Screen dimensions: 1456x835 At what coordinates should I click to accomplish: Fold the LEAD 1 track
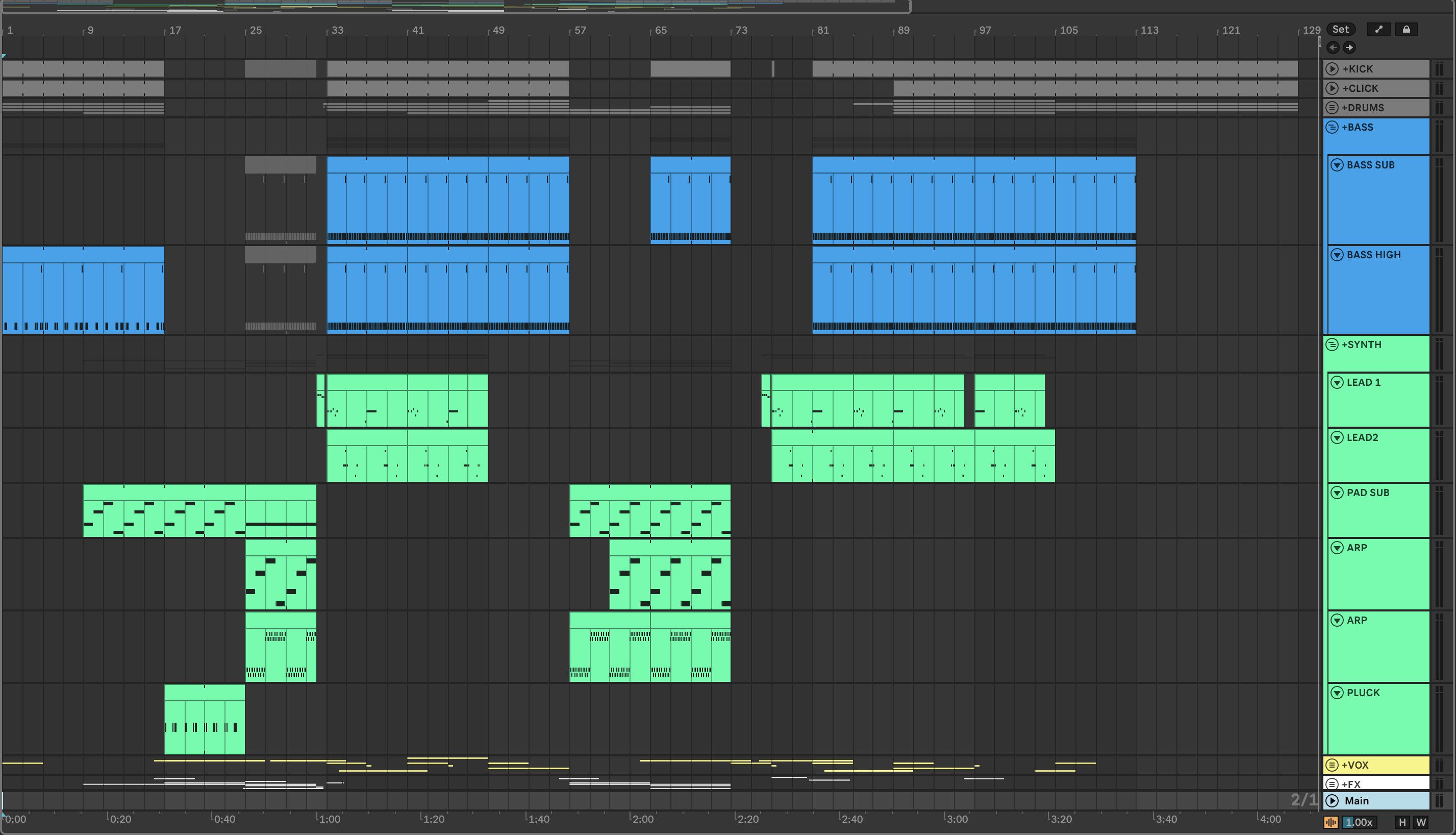click(x=1337, y=382)
